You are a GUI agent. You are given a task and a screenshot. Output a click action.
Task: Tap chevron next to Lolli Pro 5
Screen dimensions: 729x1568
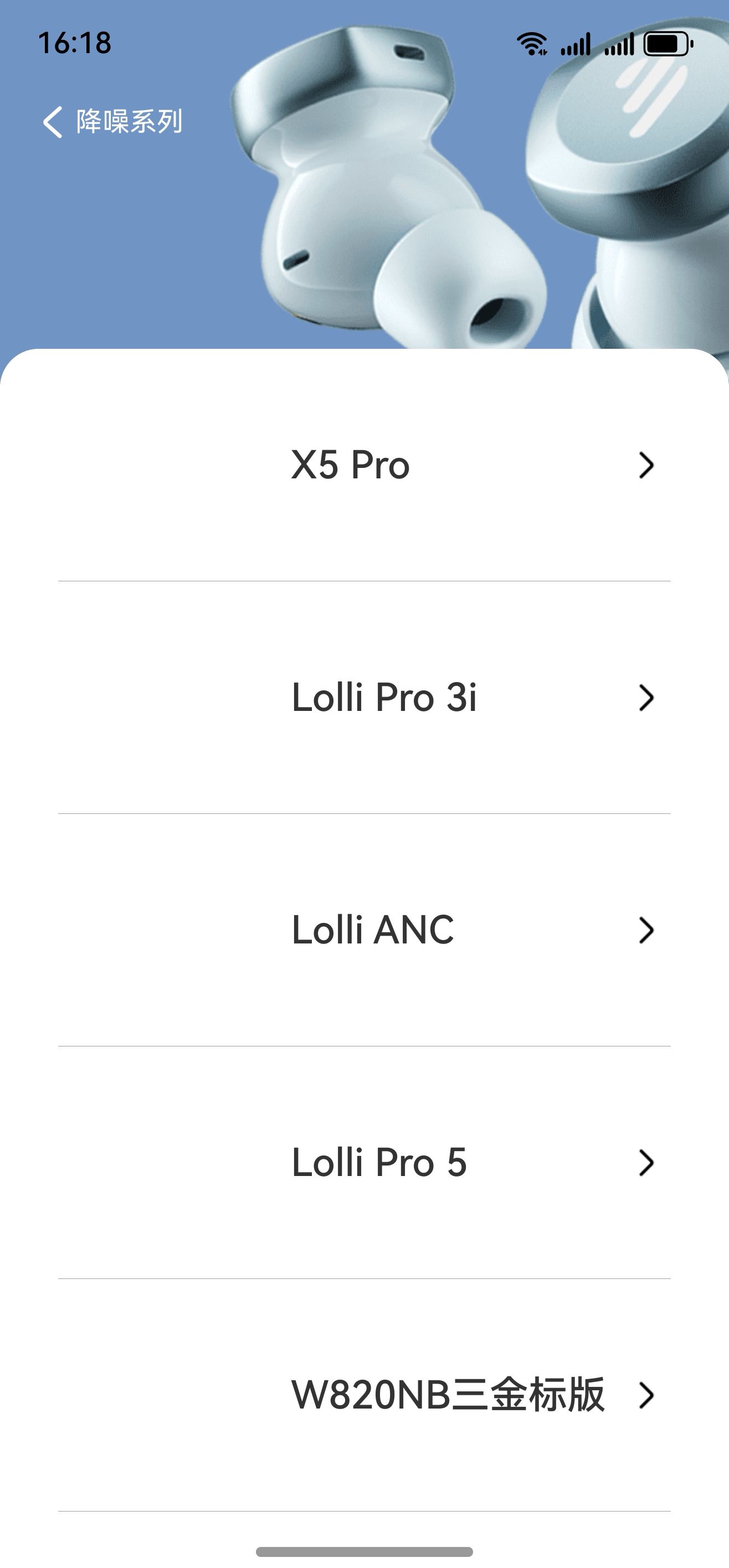pos(646,1163)
